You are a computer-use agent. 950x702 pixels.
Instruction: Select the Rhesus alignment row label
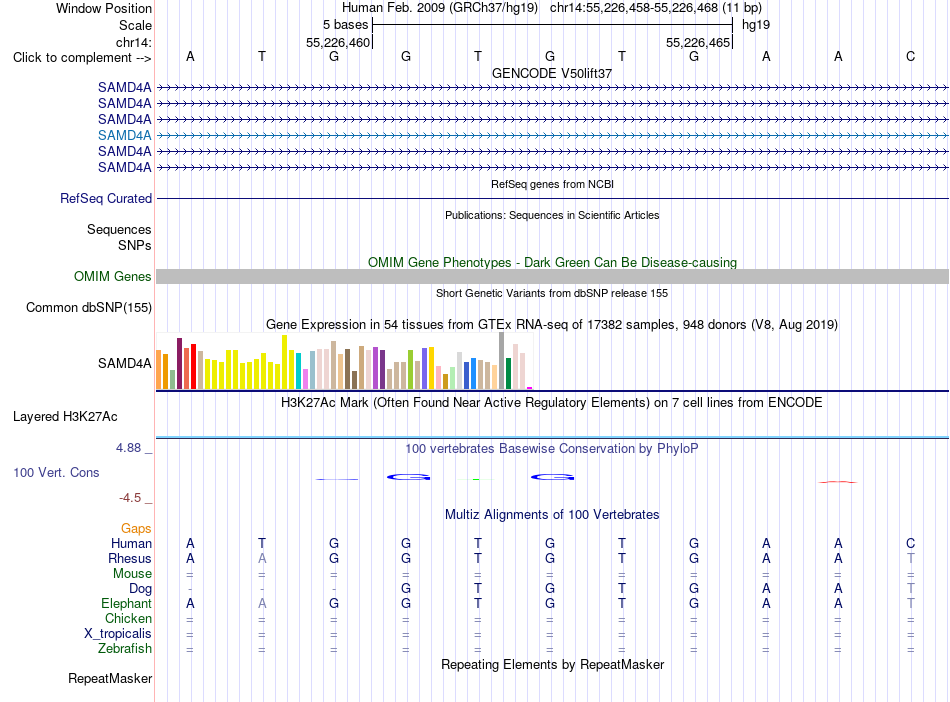[x=130, y=558]
